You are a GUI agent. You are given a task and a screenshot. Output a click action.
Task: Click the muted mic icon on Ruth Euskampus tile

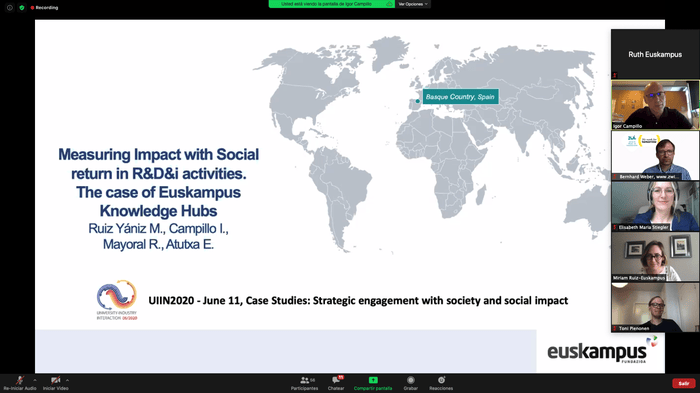coord(615,75)
